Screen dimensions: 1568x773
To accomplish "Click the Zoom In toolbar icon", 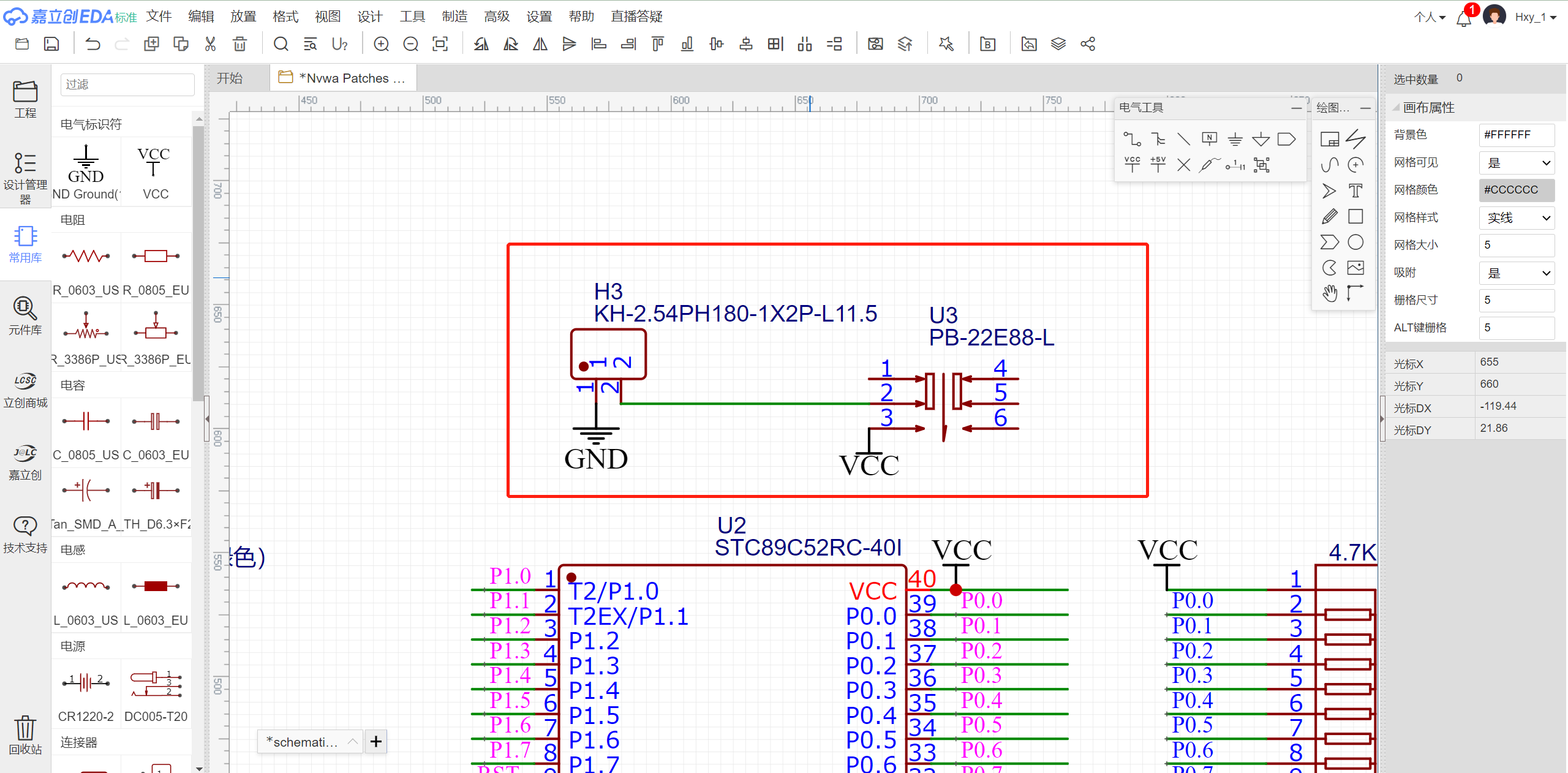I will pos(381,44).
